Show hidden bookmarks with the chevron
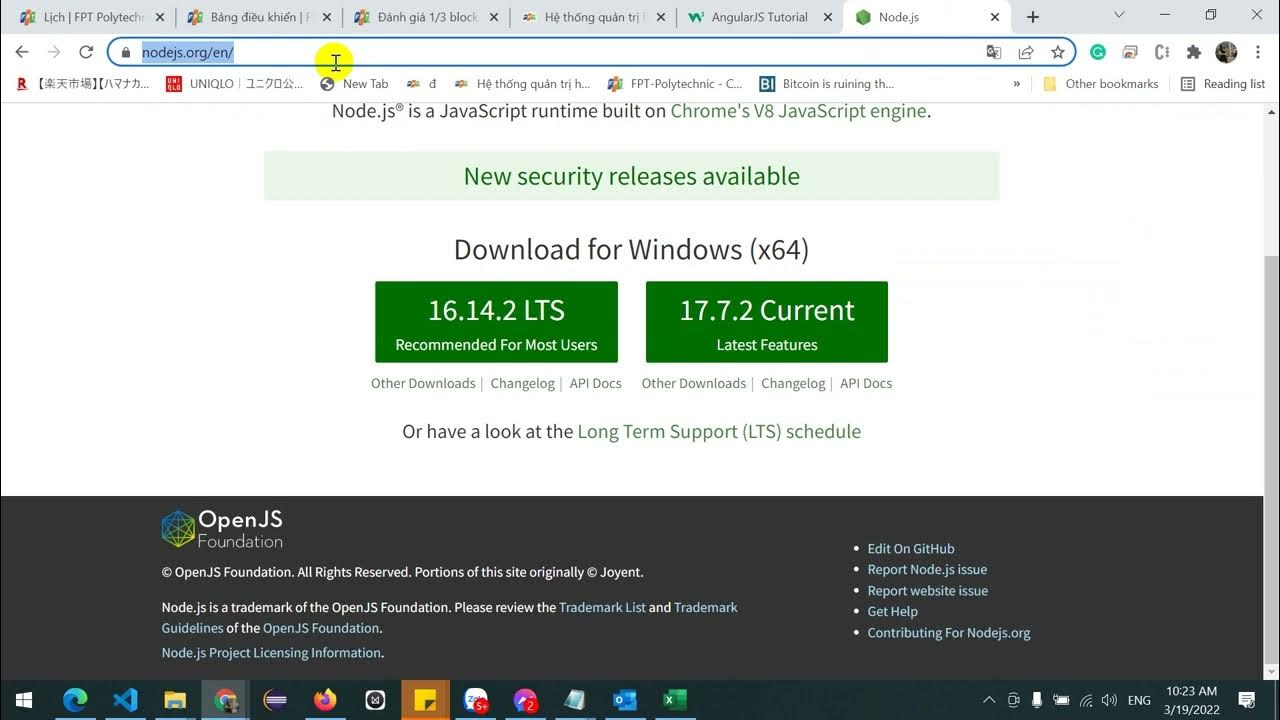 pos(1017,84)
